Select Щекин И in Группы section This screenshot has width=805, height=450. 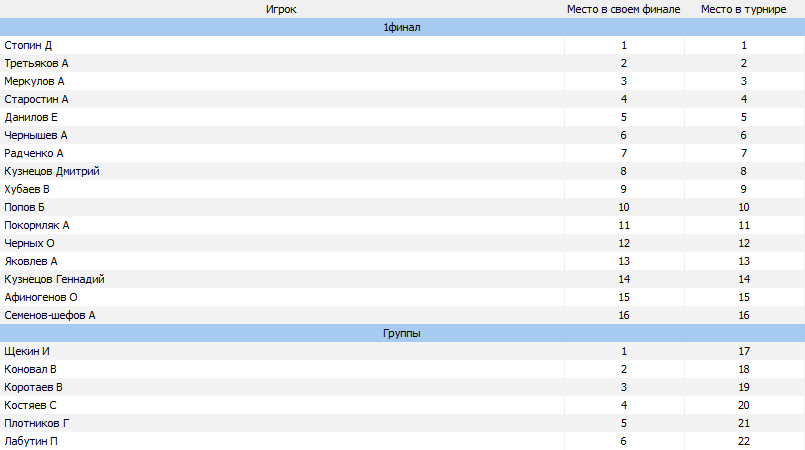tap(27, 351)
